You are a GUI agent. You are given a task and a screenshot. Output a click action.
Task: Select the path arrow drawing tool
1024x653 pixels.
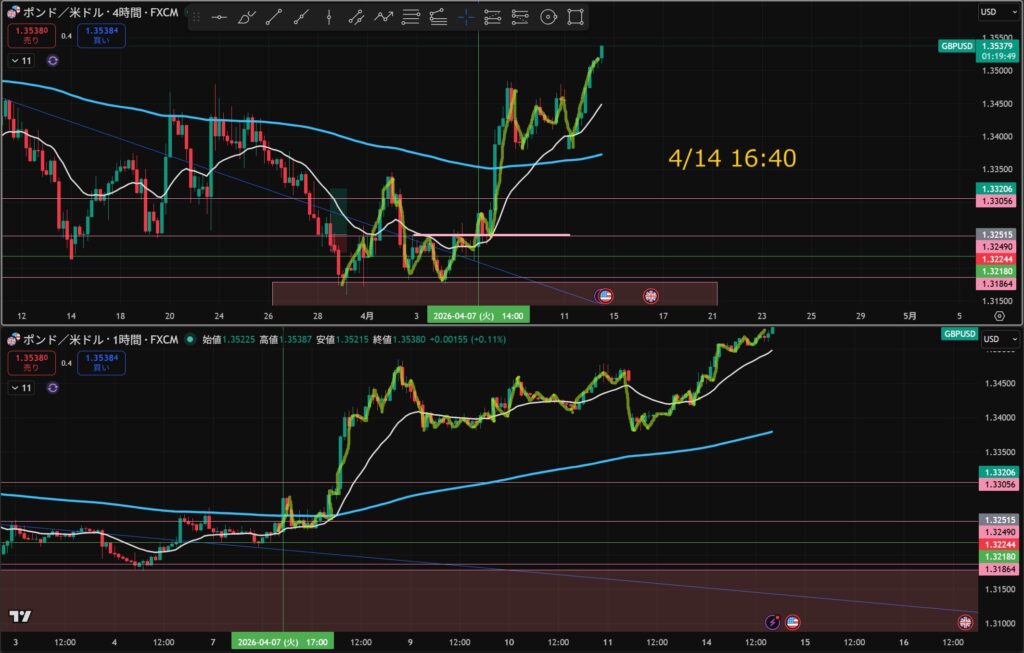(x=383, y=18)
